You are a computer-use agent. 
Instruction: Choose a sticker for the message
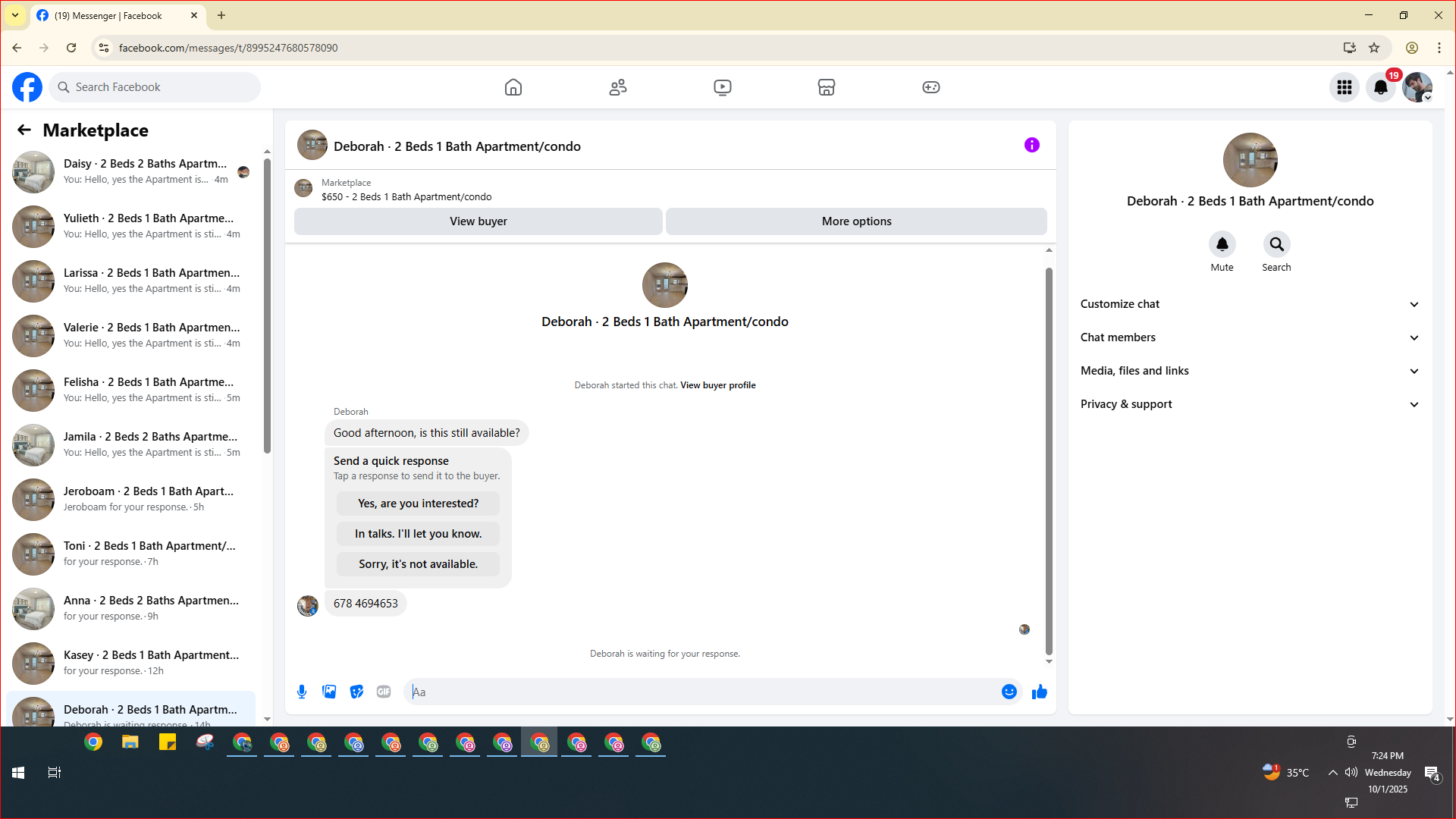click(x=356, y=692)
